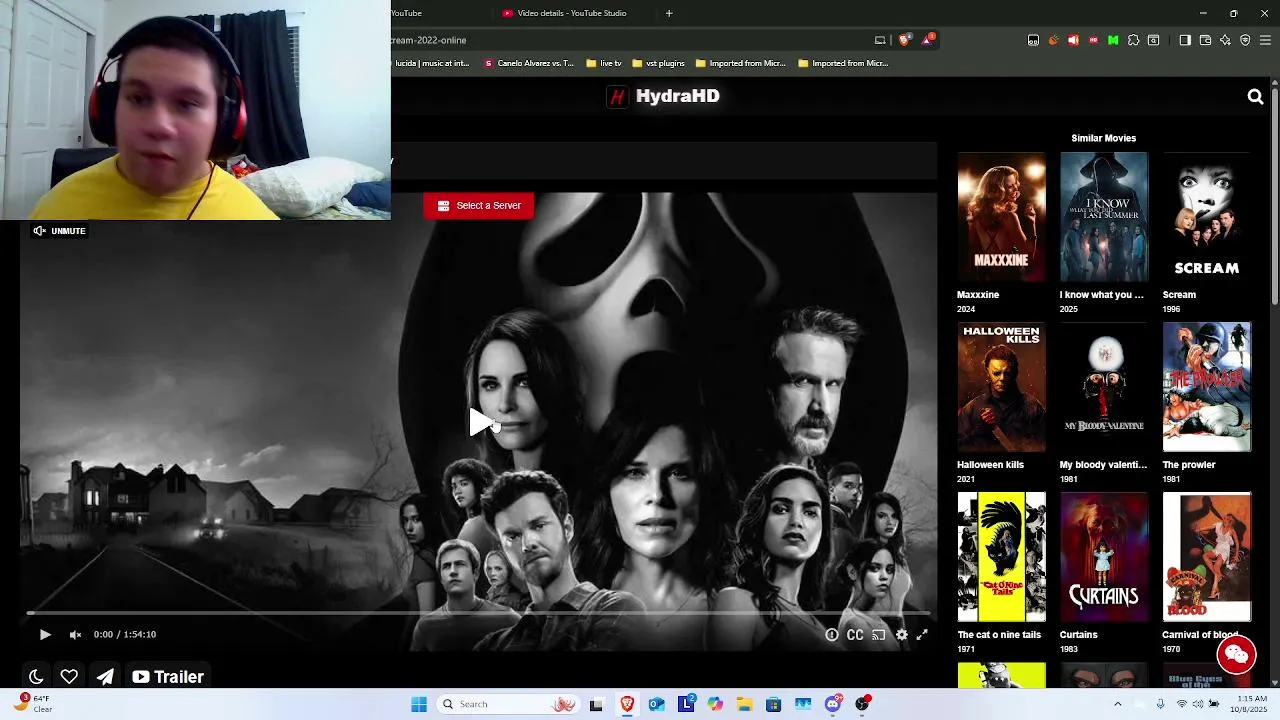1280x720 pixels.
Task: Open Brave Rewards triangle icon
Action: [929, 40]
